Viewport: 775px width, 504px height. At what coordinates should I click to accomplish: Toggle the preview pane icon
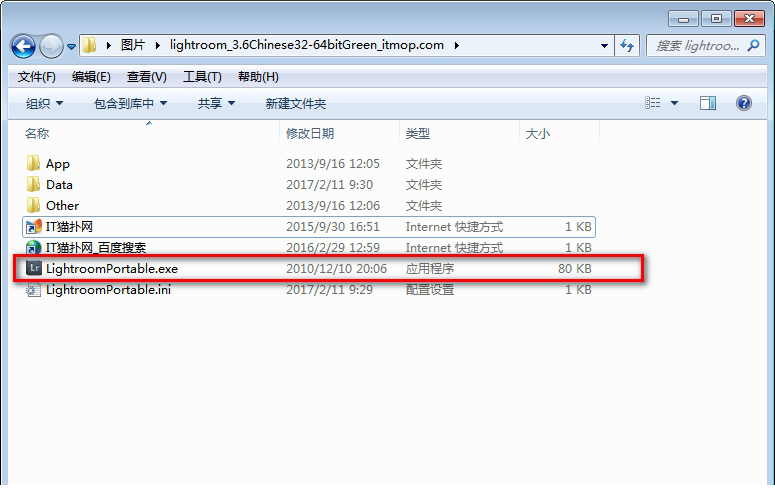(x=708, y=103)
